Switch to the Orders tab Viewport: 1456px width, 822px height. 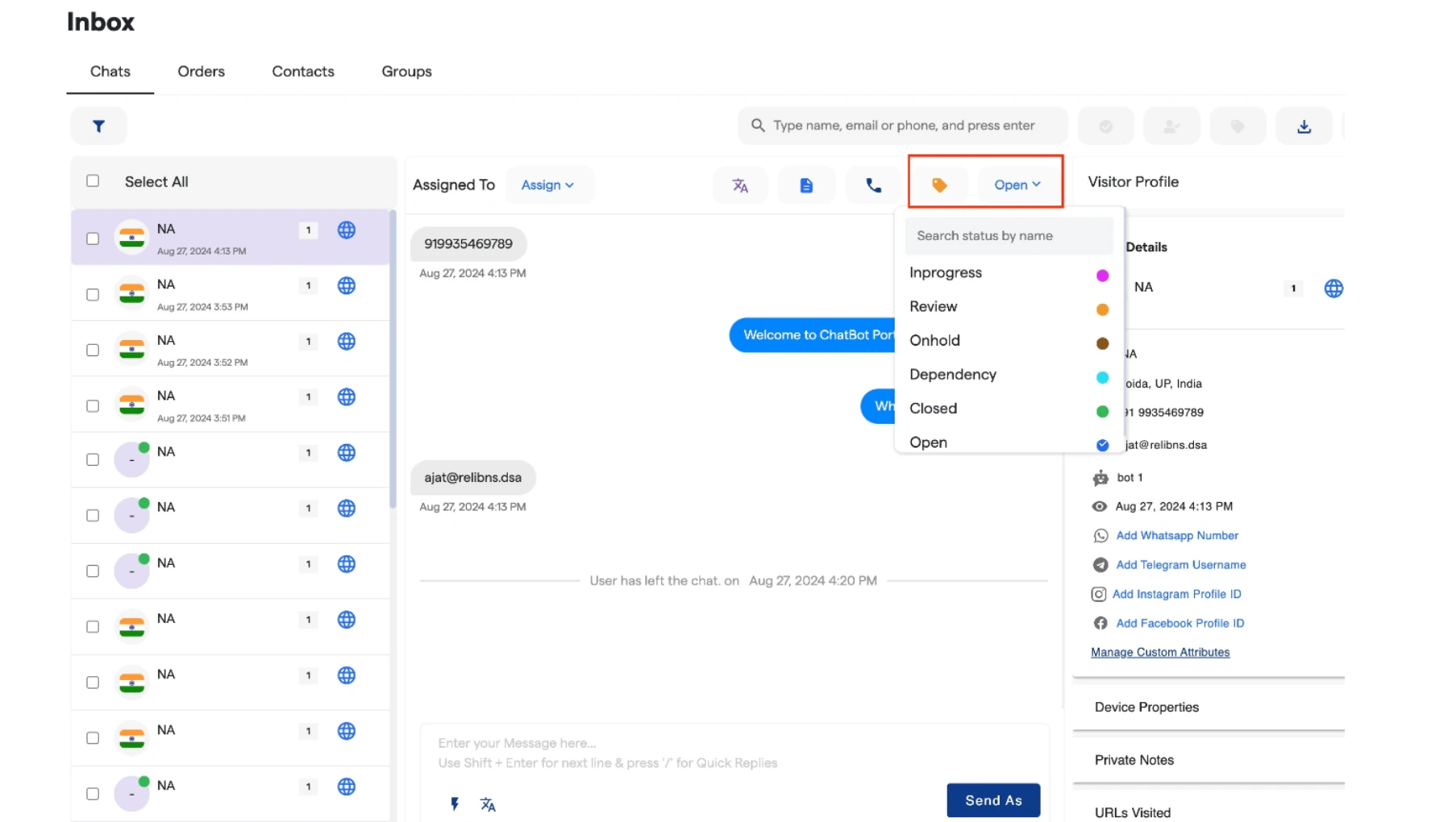click(201, 71)
